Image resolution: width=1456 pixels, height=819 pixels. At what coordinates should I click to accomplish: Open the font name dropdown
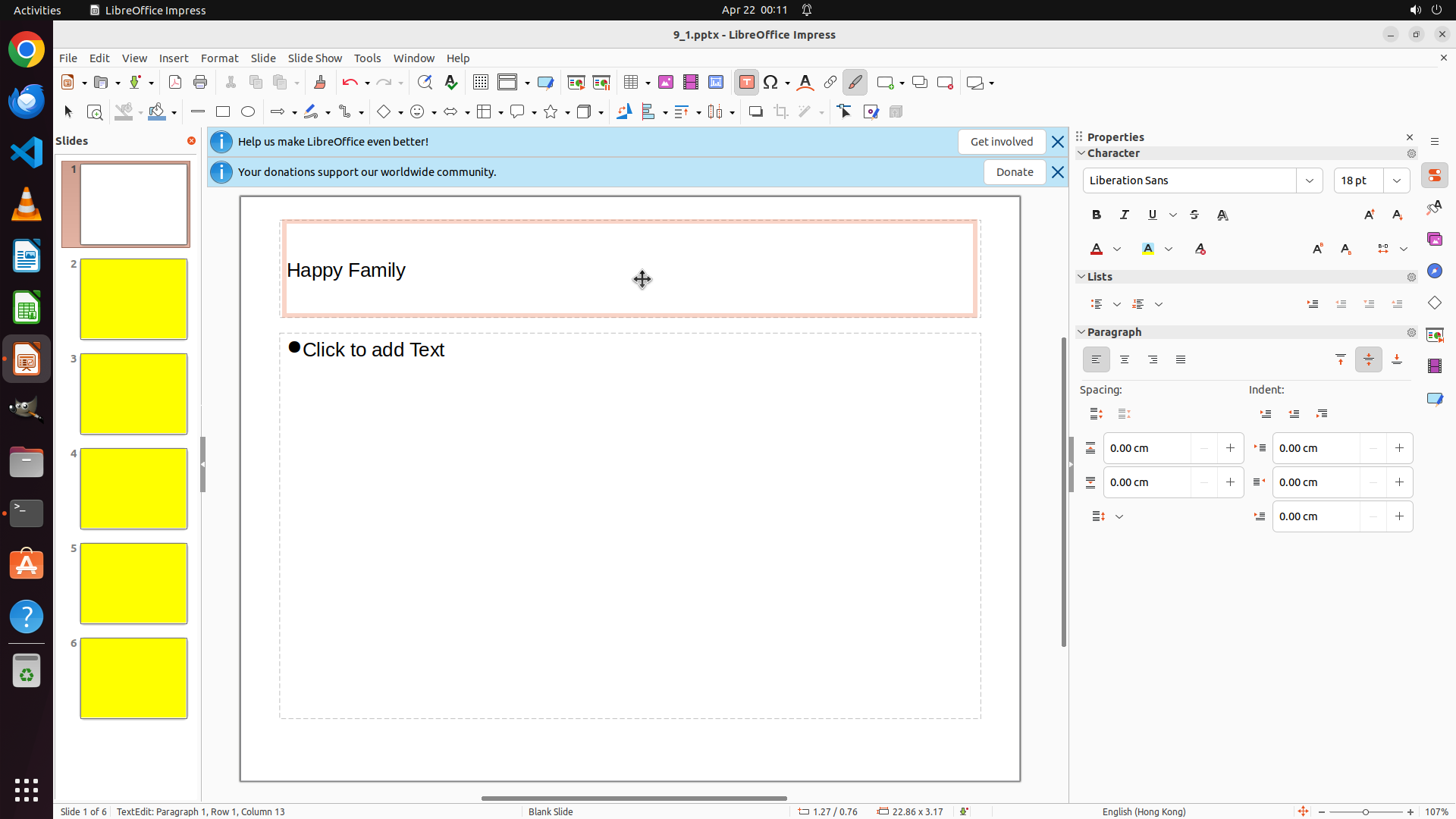coord(1310,180)
